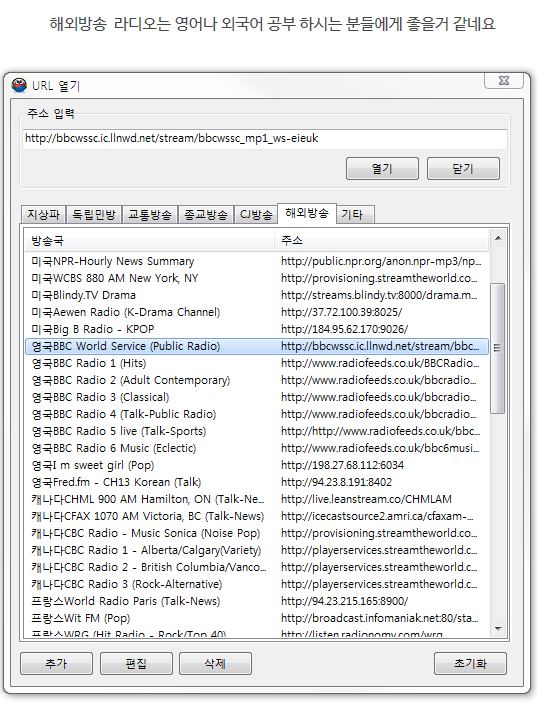Select 미국NPR-Hourly News Summary row
This screenshot has width=545, height=708.
257,261
